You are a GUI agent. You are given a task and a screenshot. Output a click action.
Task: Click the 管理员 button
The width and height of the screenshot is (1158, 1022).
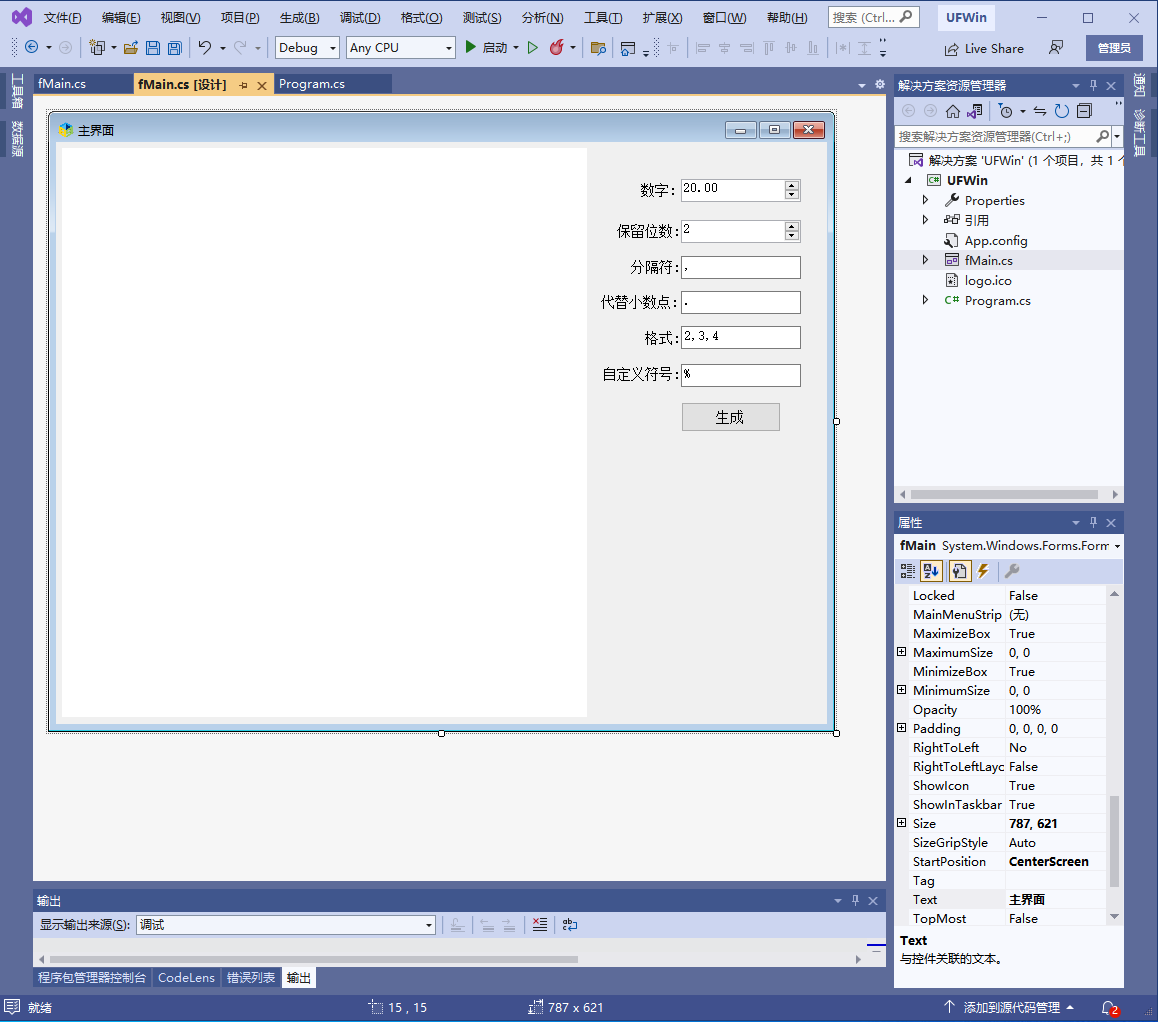click(x=1114, y=48)
